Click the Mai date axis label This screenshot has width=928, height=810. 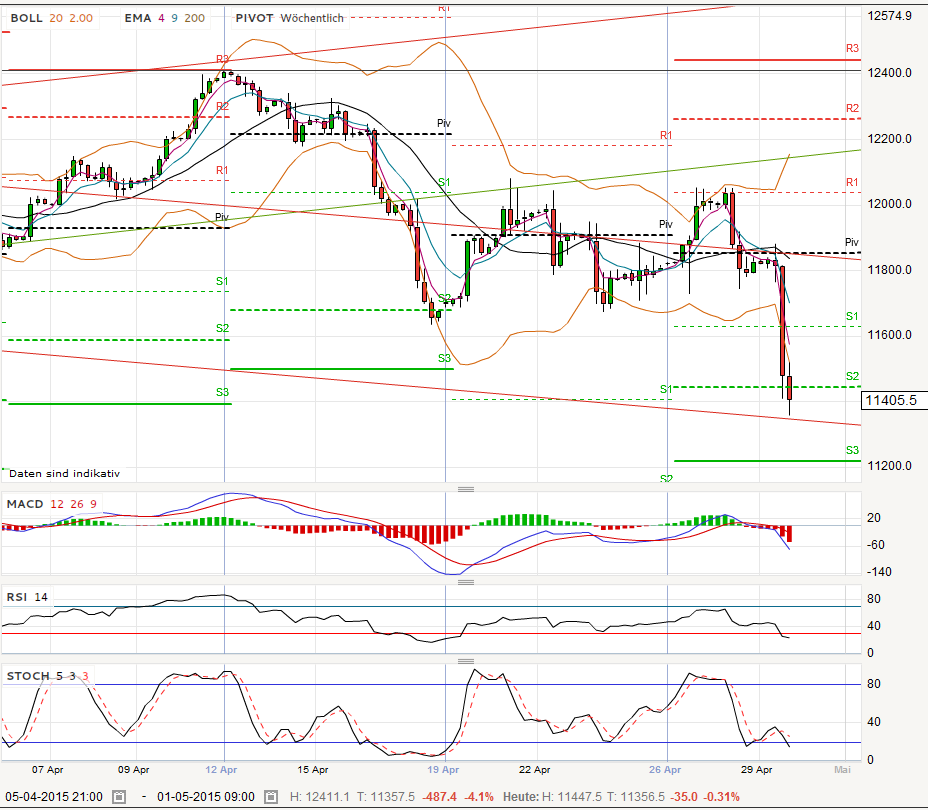coord(842,770)
